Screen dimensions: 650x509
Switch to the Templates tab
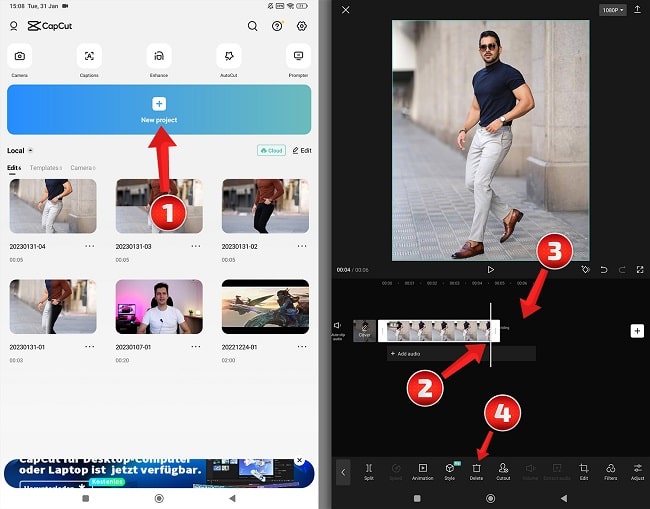tap(46, 168)
